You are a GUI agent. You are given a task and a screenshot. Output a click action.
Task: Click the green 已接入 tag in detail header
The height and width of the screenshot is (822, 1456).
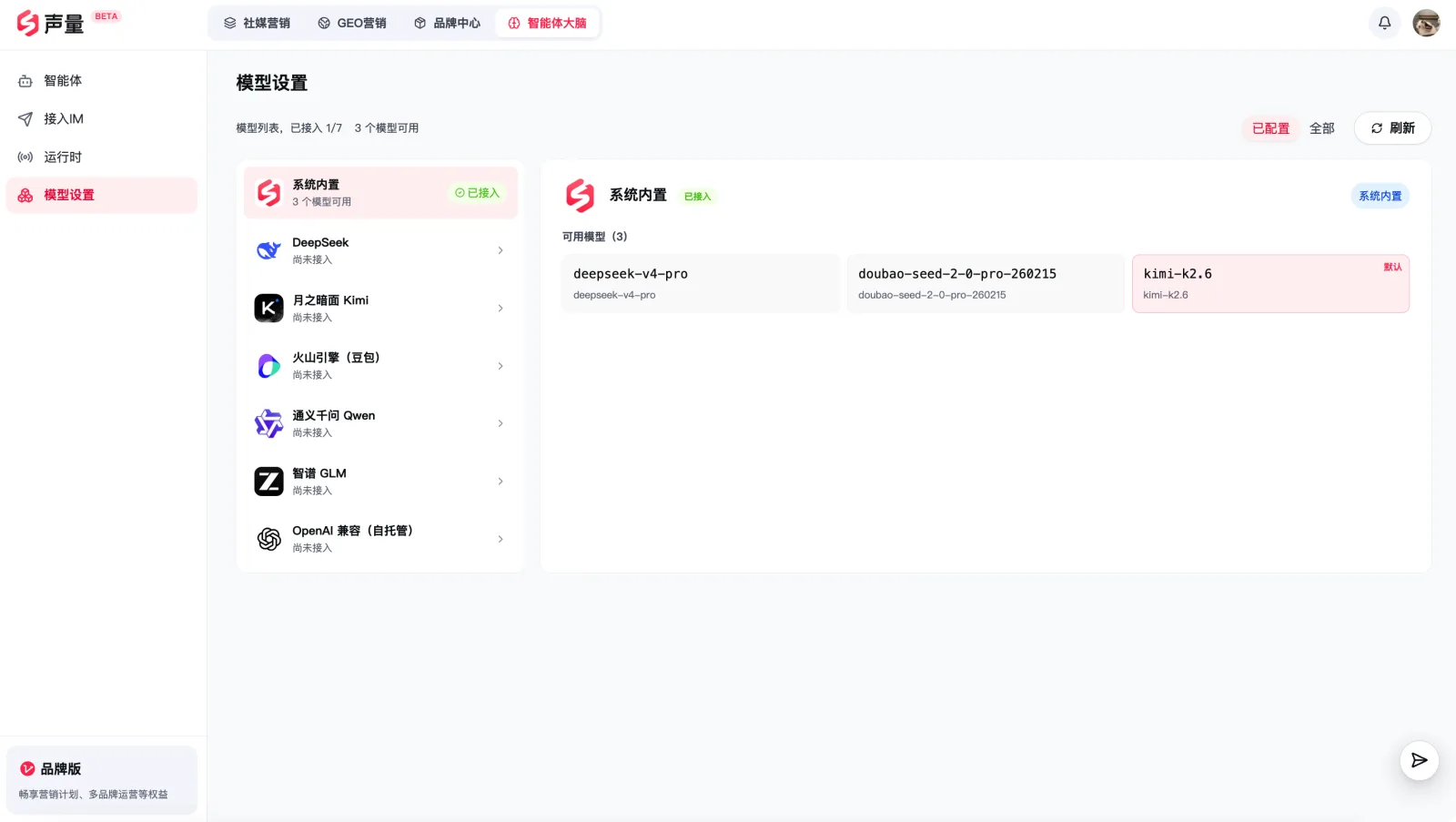tap(697, 197)
